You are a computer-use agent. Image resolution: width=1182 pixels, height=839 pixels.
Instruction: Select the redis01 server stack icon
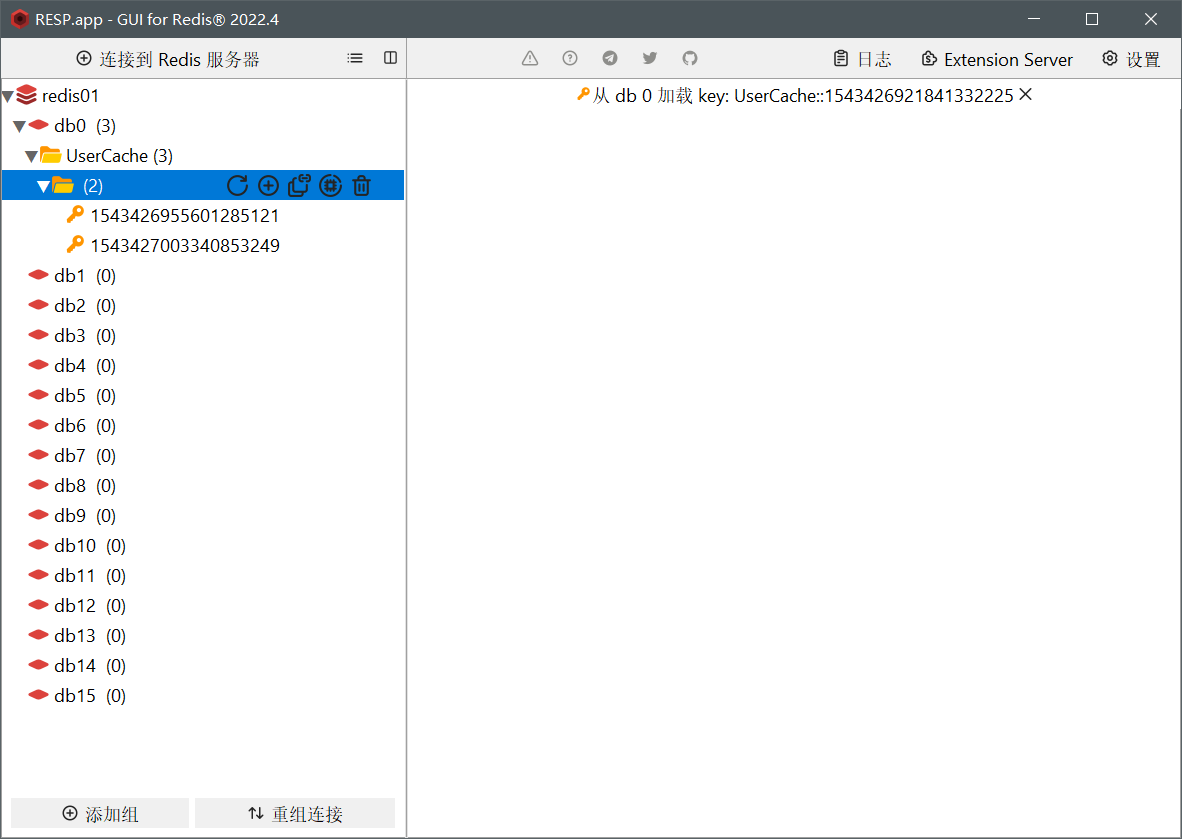pyautogui.click(x=26, y=95)
